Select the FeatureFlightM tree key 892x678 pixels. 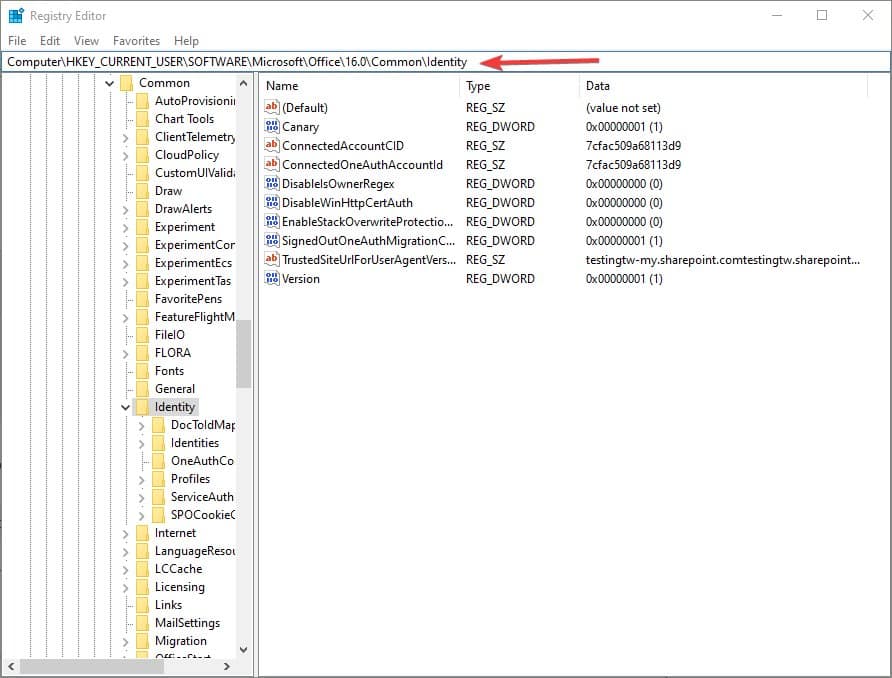[x=195, y=317]
